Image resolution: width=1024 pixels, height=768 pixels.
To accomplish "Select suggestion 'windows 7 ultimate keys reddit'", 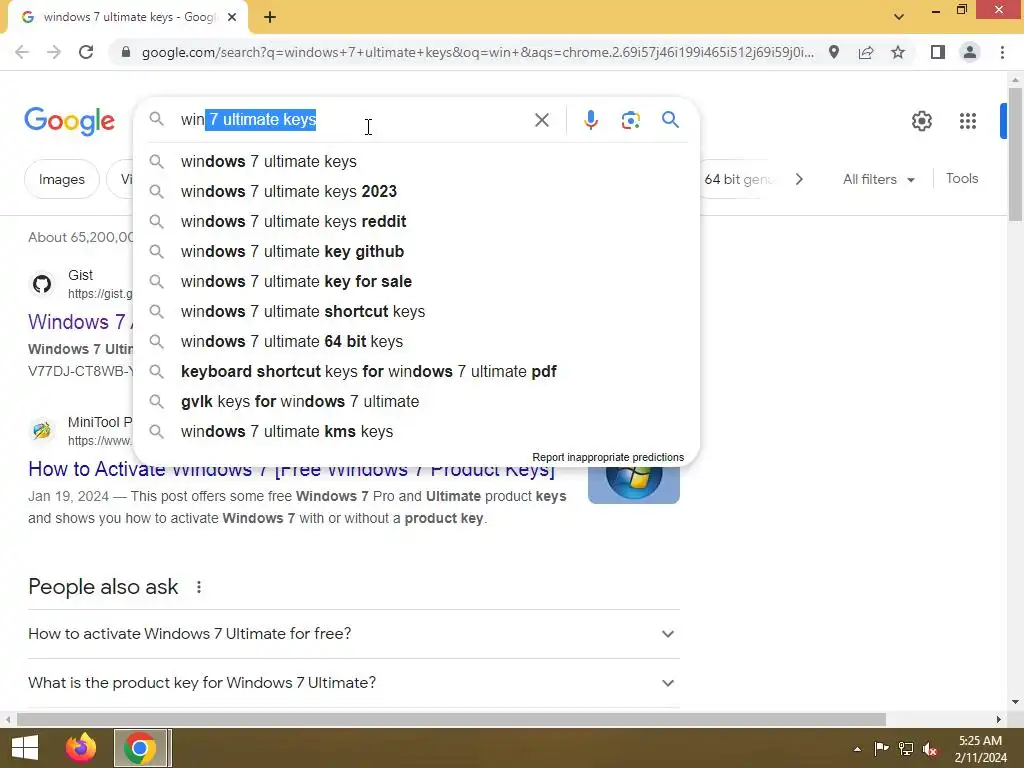I will click(416, 221).
